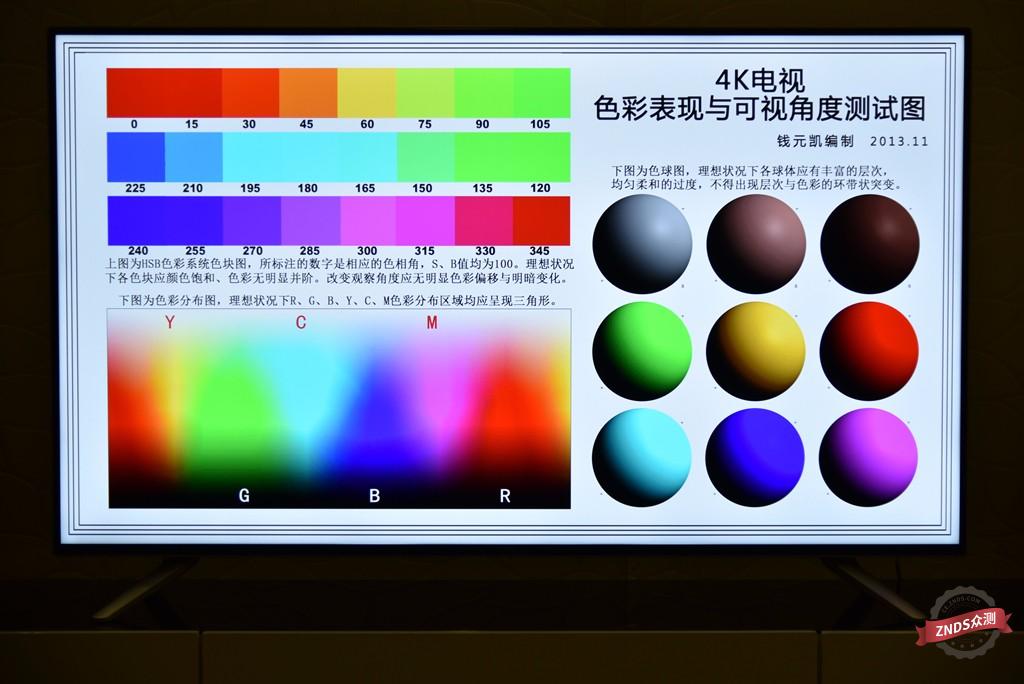Click the purple swatch labeled 270
This screenshot has width=1024, height=684.
coord(250,222)
